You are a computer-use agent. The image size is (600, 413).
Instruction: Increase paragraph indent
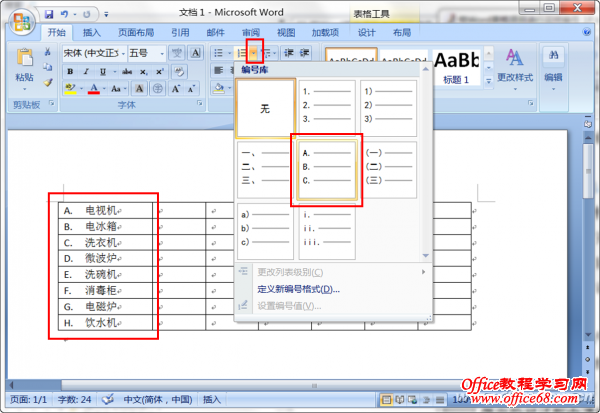[304, 53]
